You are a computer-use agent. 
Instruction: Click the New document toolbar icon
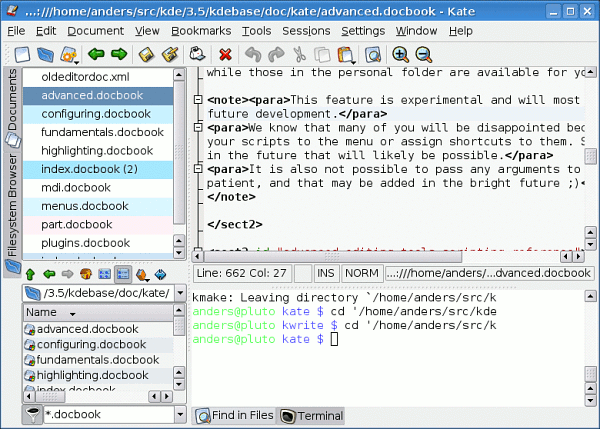(19, 54)
